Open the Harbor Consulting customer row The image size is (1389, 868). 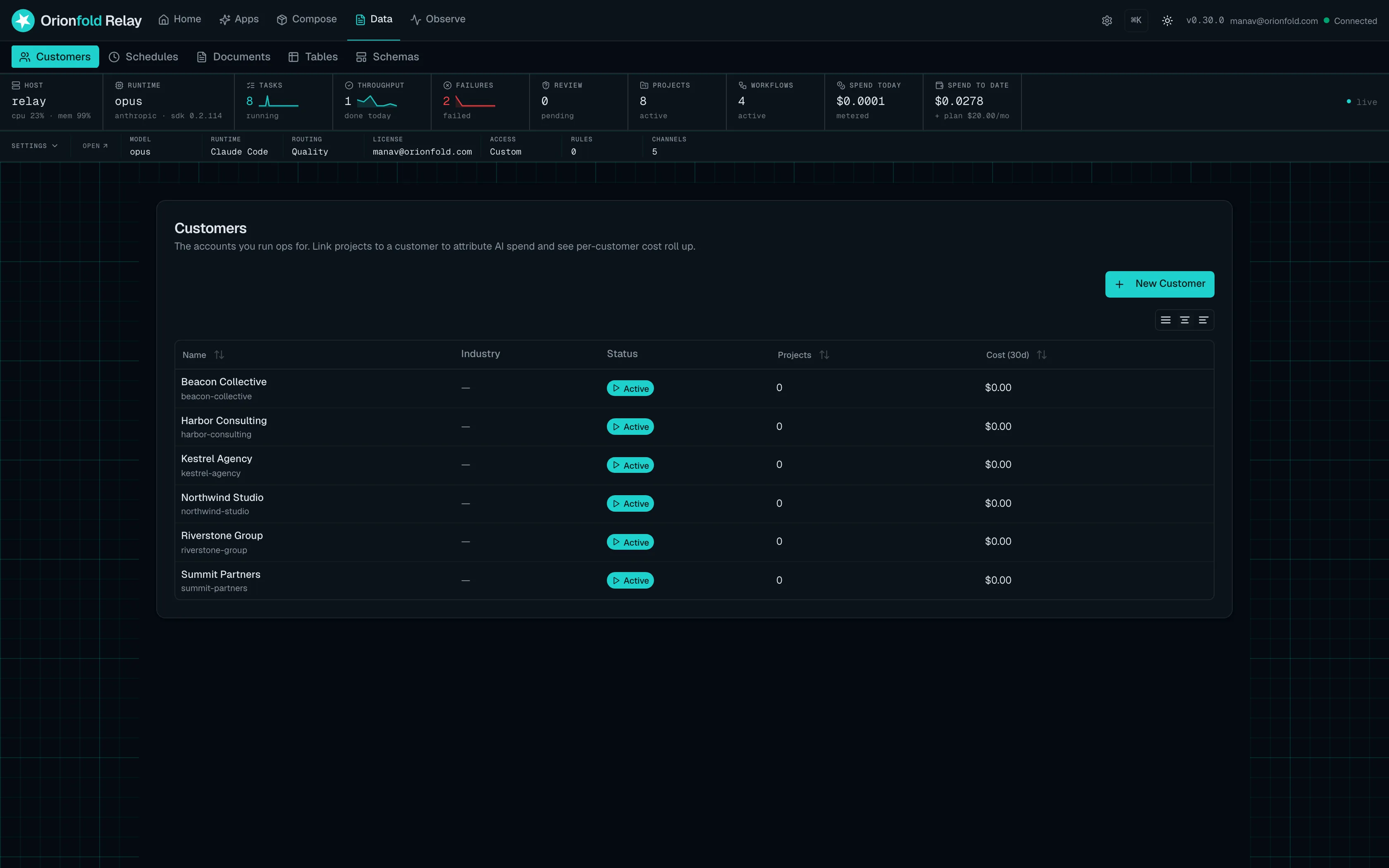pos(694,427)
